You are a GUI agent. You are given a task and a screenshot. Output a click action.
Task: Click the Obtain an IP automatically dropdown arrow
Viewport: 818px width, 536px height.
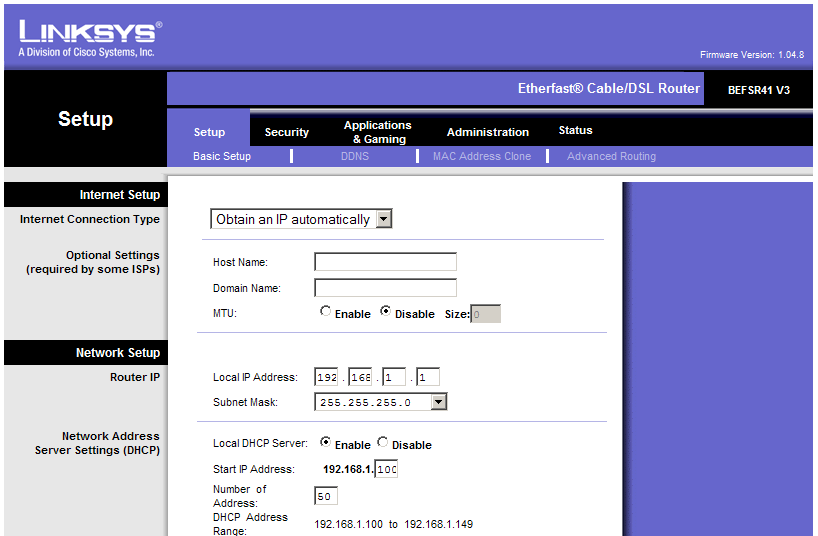click(x=384, y=219)
